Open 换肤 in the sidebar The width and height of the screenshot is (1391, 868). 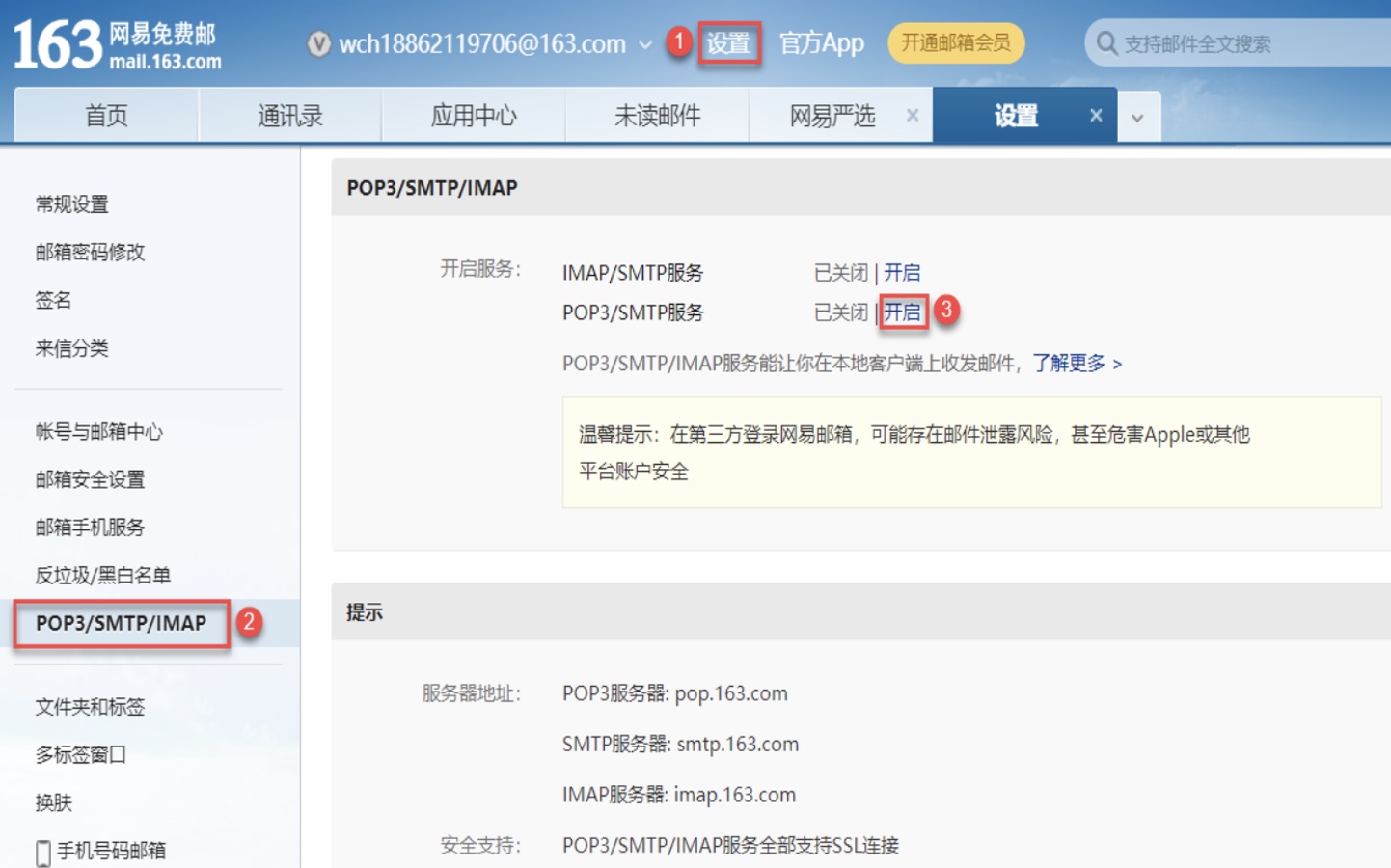(53, 803)
